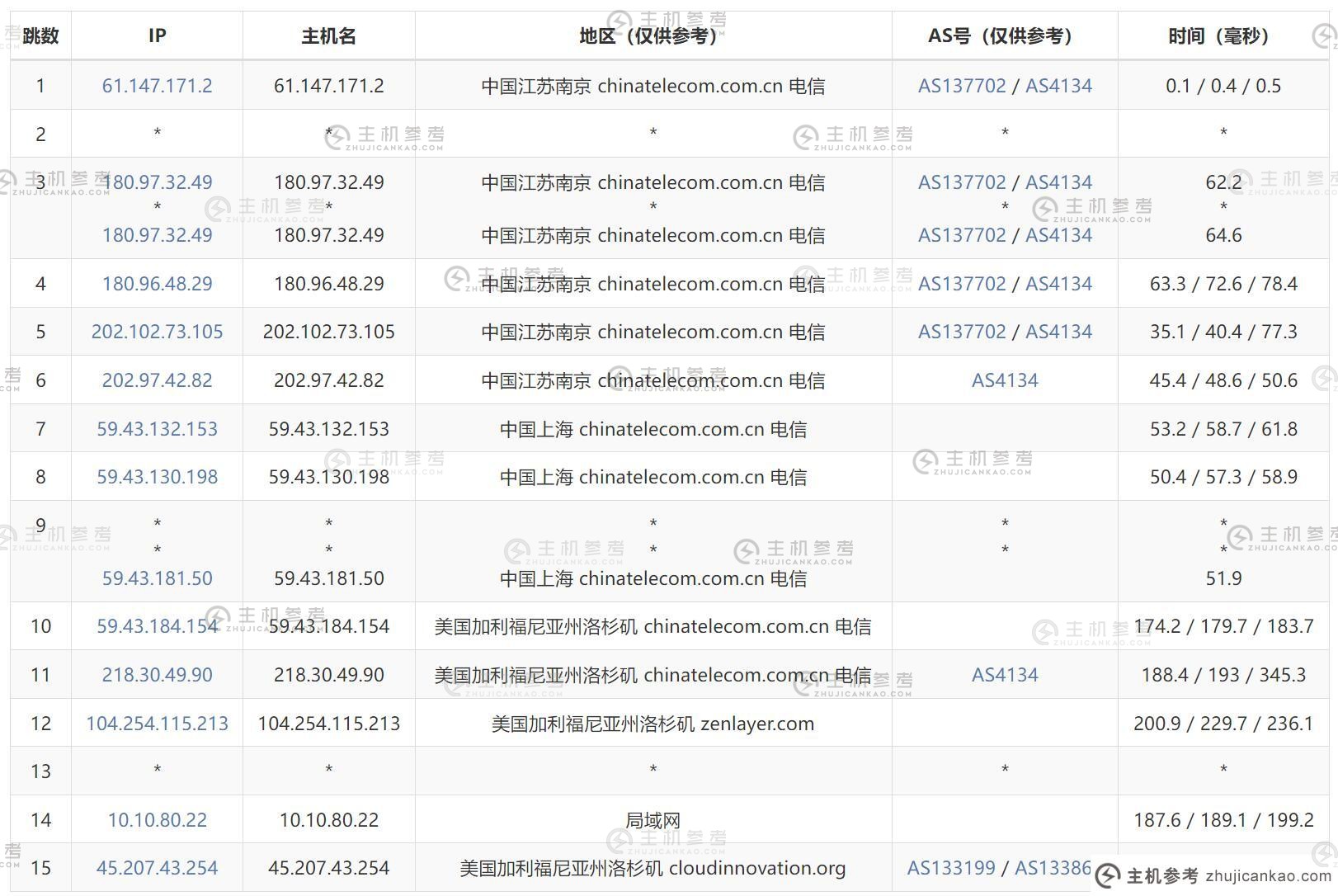Click hostname cell 45.207.43.254
This screenshot has height=896, width=1338.
click(328, 868)
